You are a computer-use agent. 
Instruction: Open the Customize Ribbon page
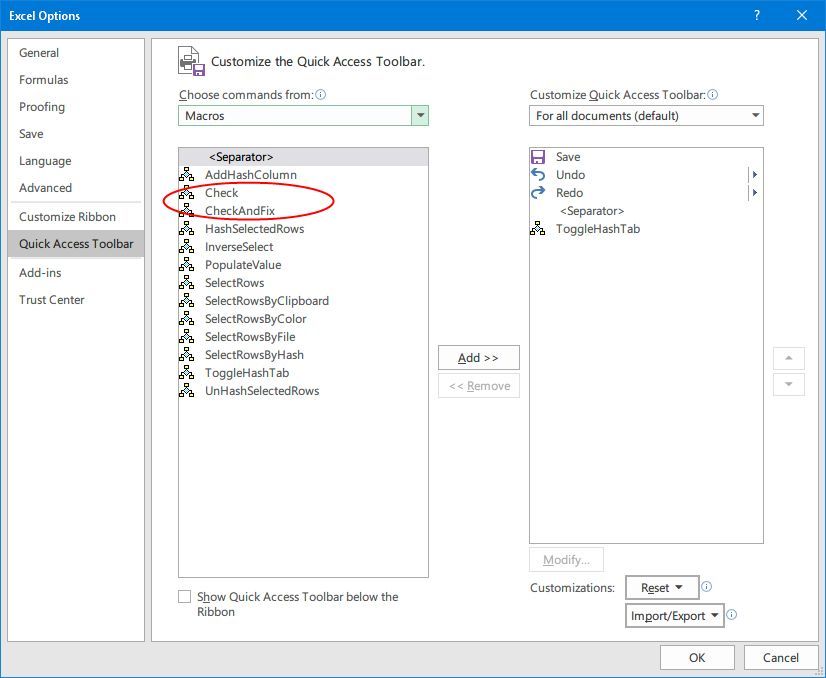(x=76, y=217)
